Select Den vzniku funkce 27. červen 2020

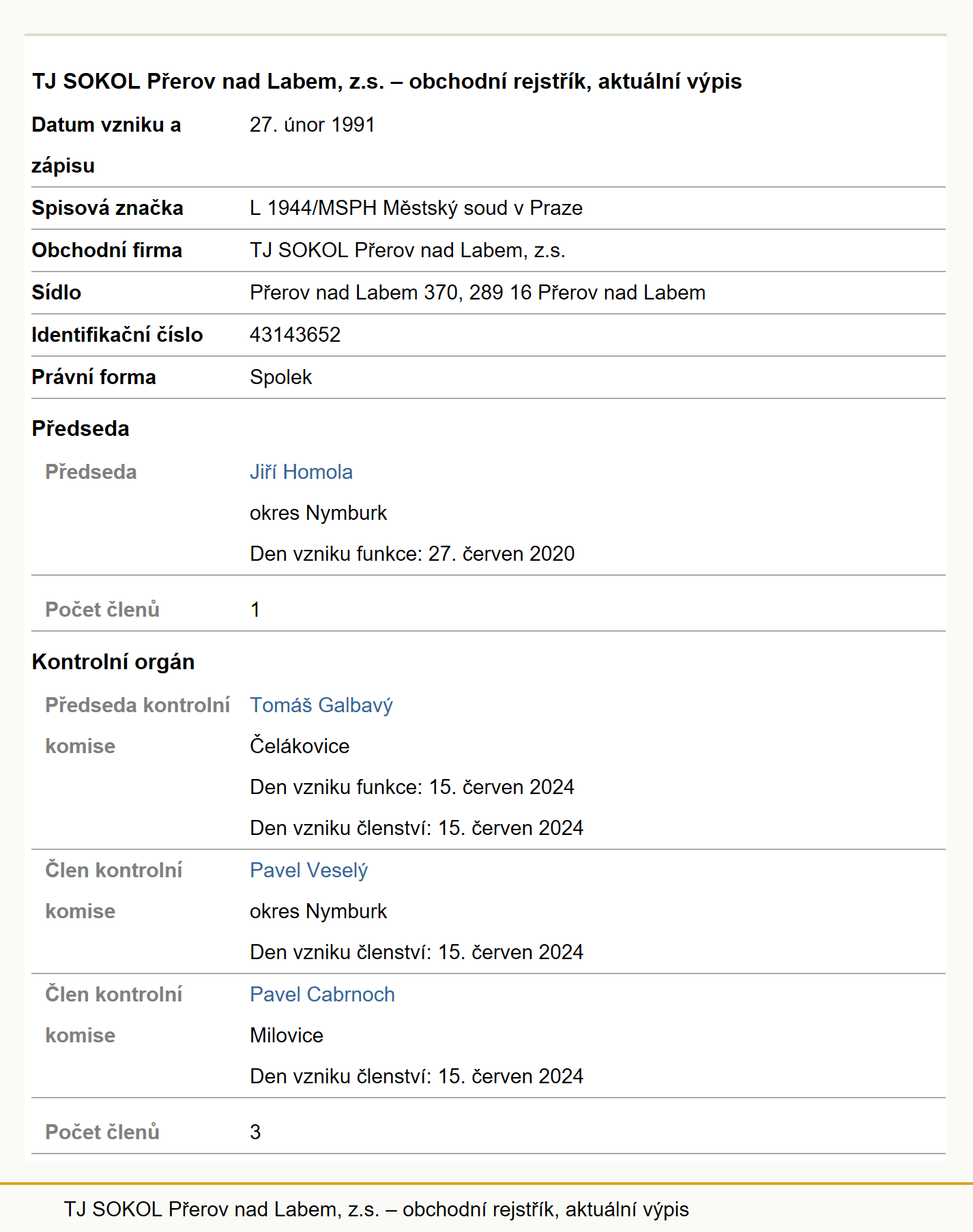(412, 554)
